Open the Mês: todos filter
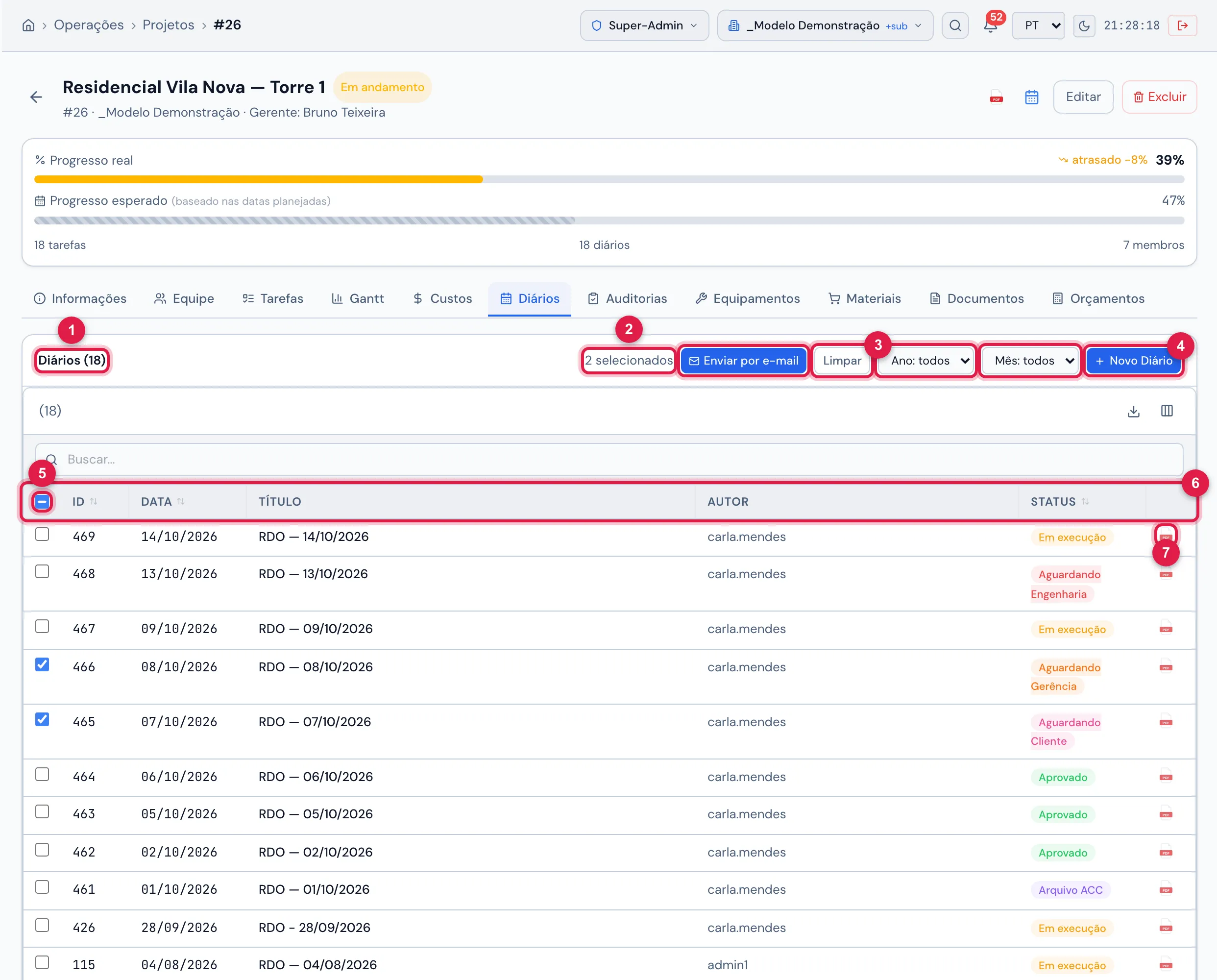 pos(1031,361)
